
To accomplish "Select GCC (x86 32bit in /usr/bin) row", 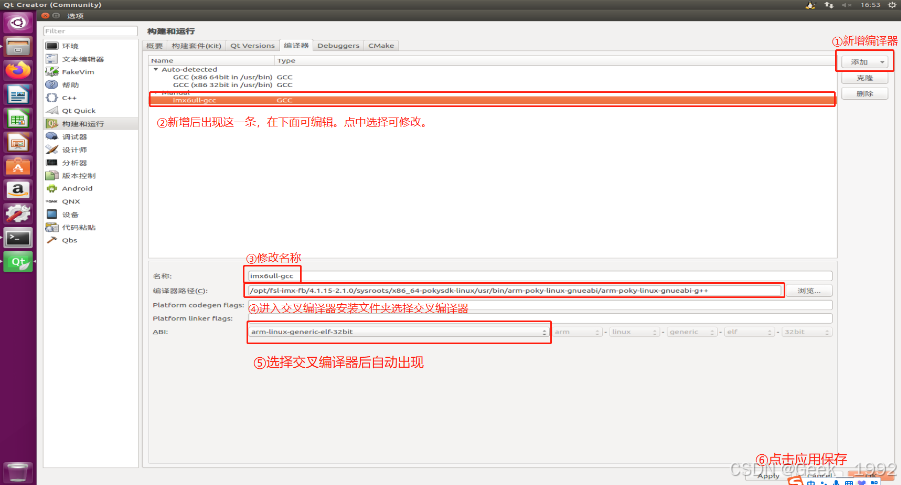I will (492, 85).
